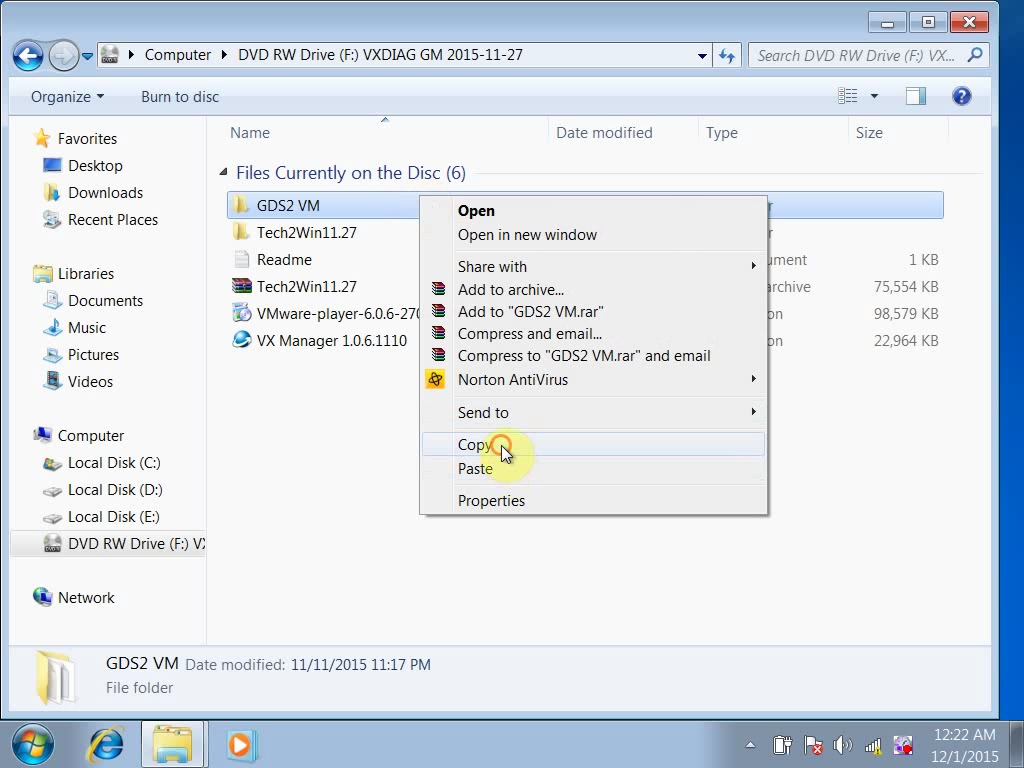
Task: Open Local Disk (D:)
Action: 115,490
